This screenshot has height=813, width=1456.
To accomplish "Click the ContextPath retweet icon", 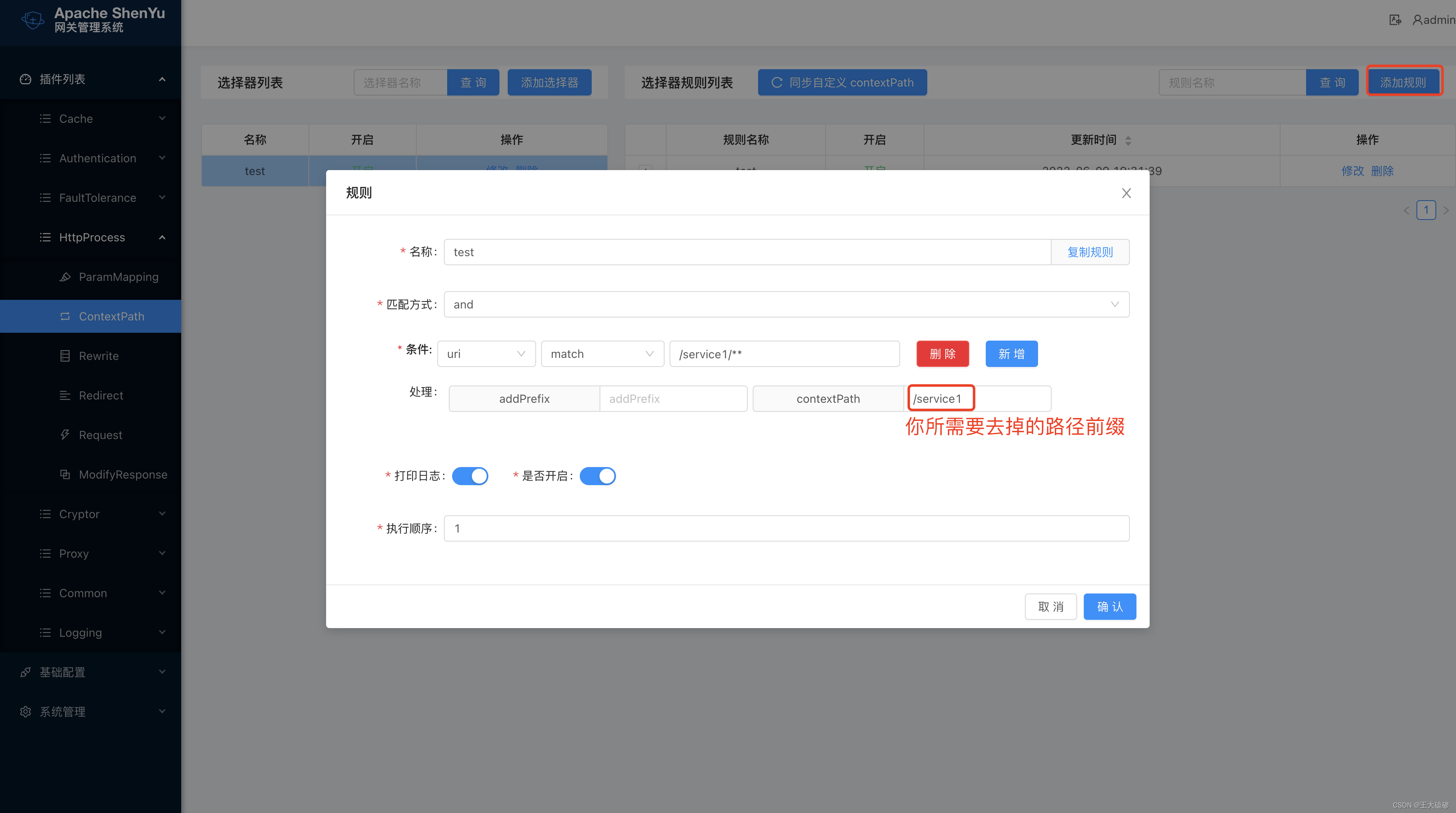I will point(65,317).
